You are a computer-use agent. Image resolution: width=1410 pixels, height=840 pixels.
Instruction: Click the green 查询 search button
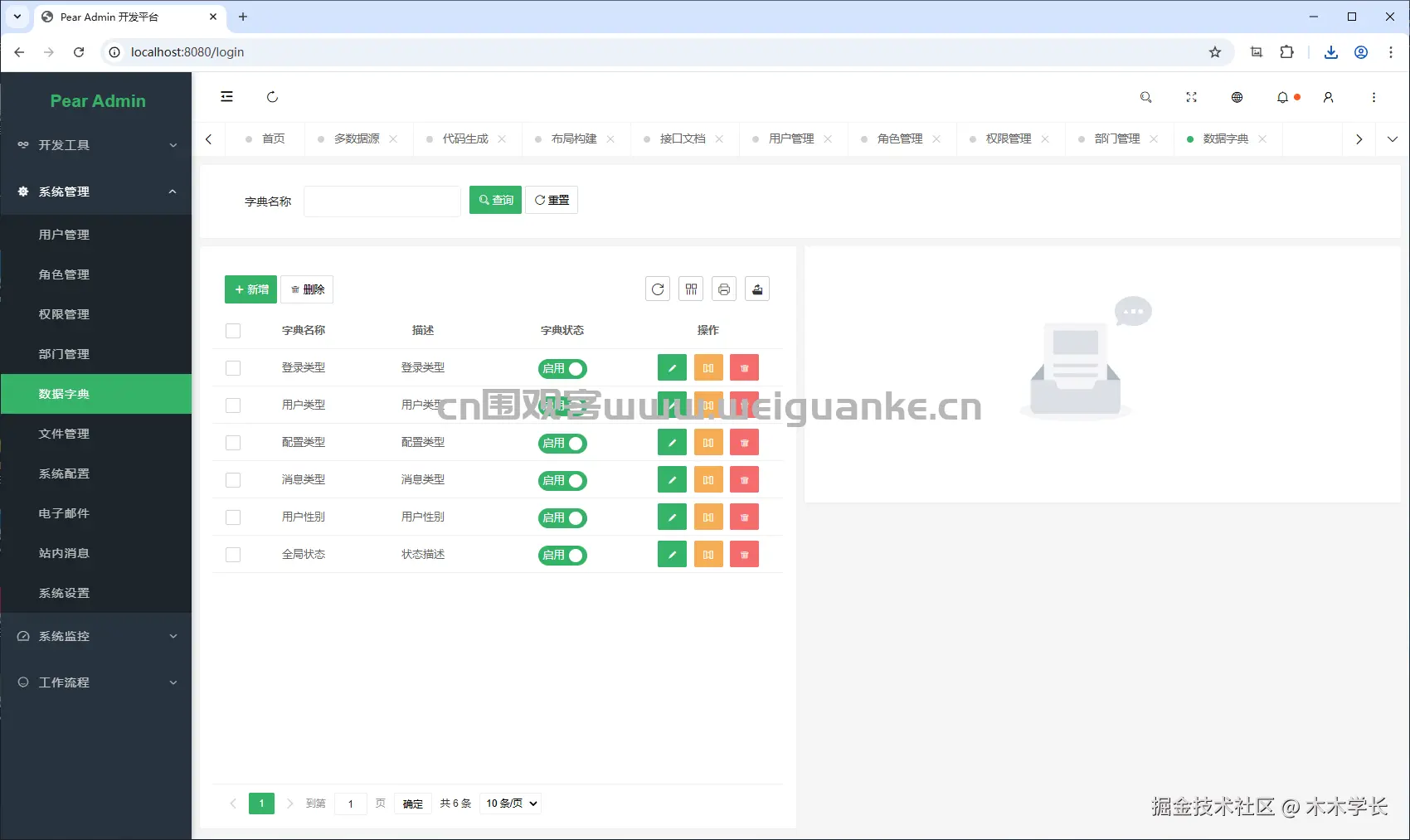495,200
